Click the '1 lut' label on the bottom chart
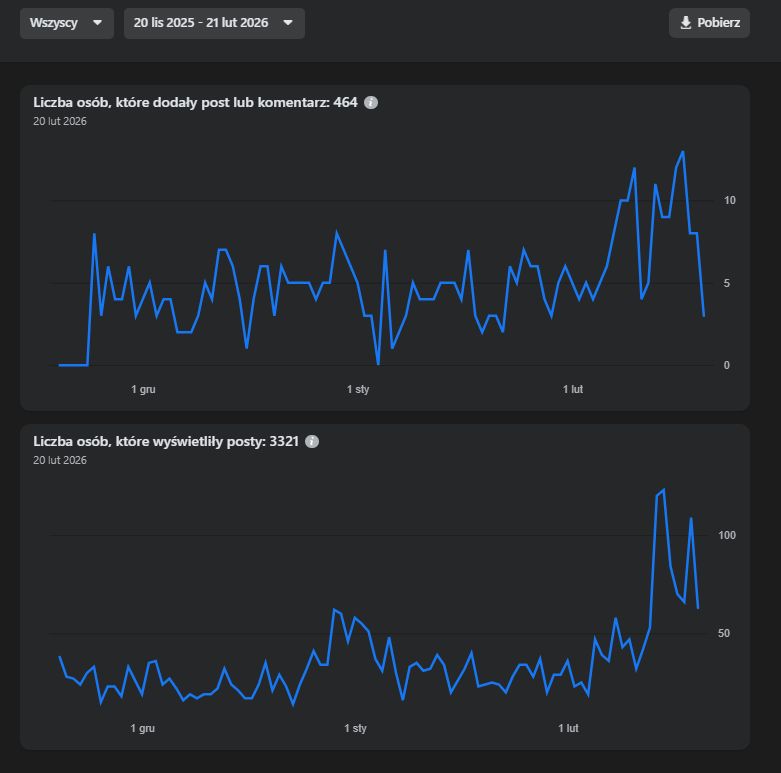 (568, 729)
